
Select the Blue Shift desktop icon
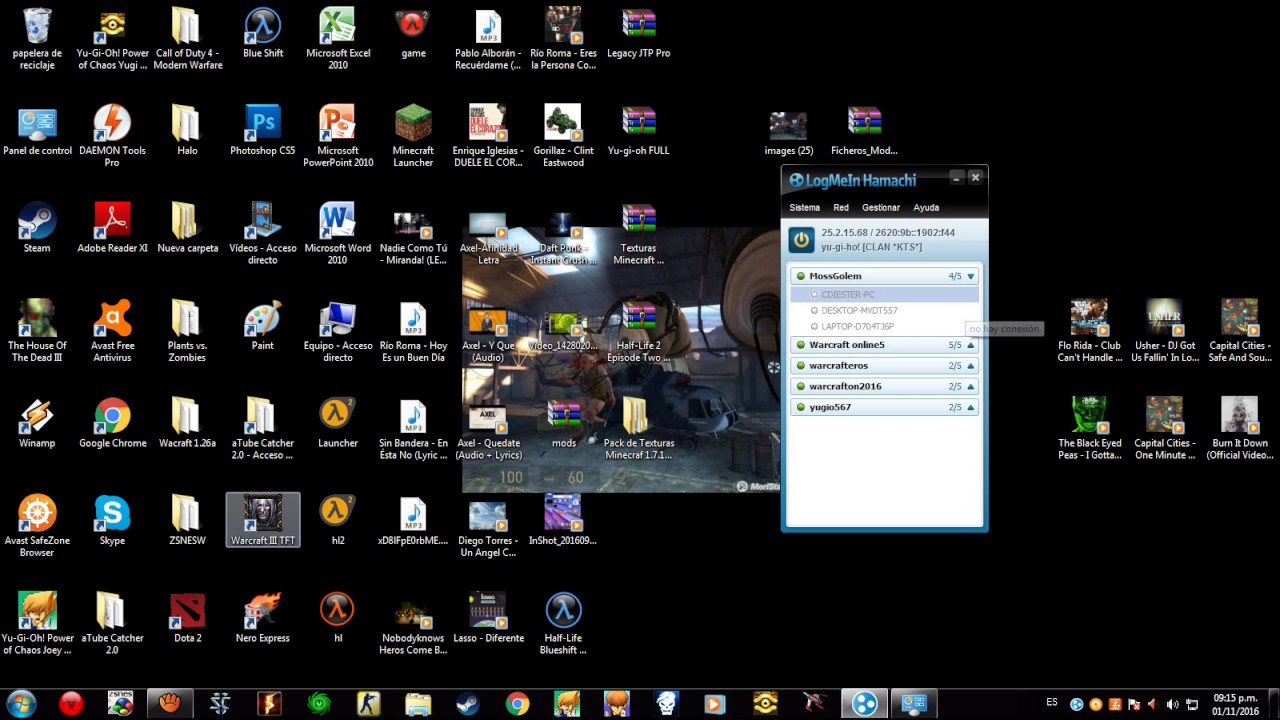(x=263, y=34)
